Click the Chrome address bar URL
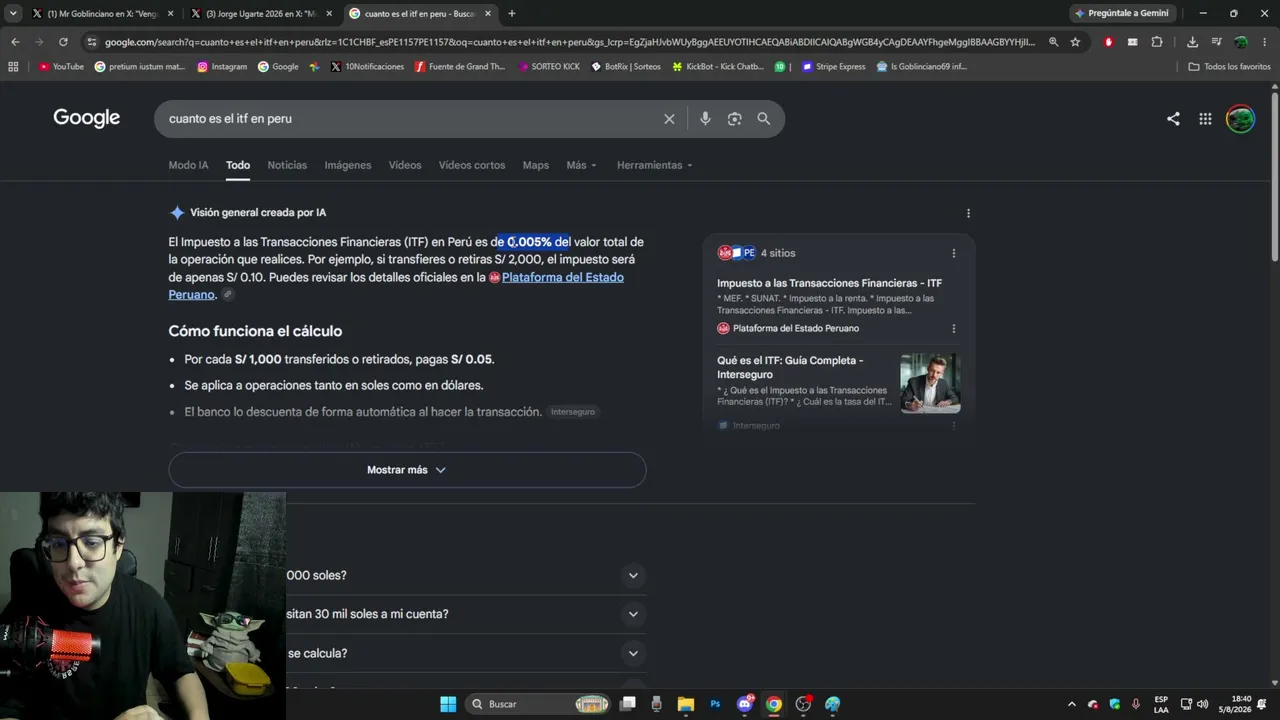 point(570,42)
